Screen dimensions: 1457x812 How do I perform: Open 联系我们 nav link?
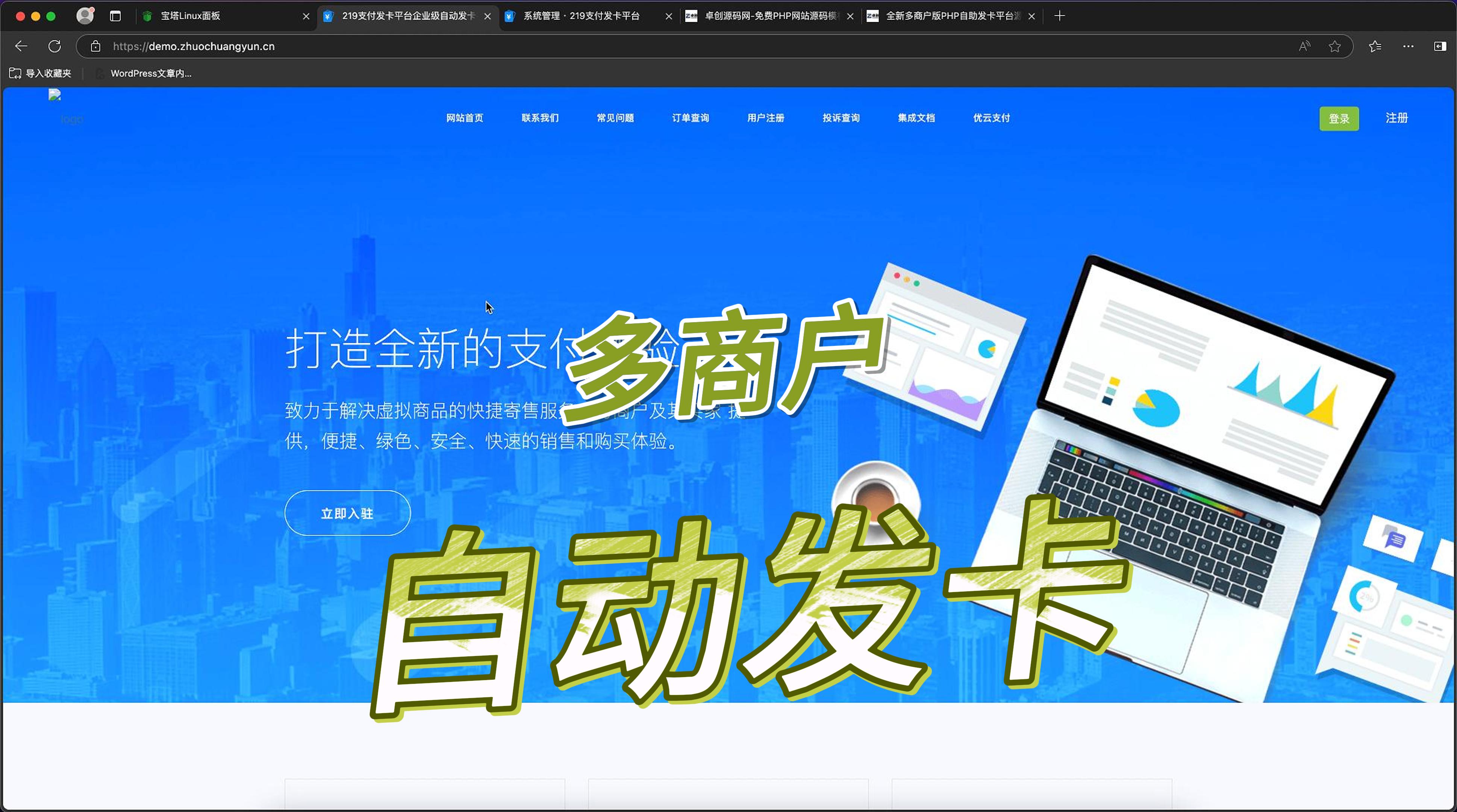(x=540, y=118)
